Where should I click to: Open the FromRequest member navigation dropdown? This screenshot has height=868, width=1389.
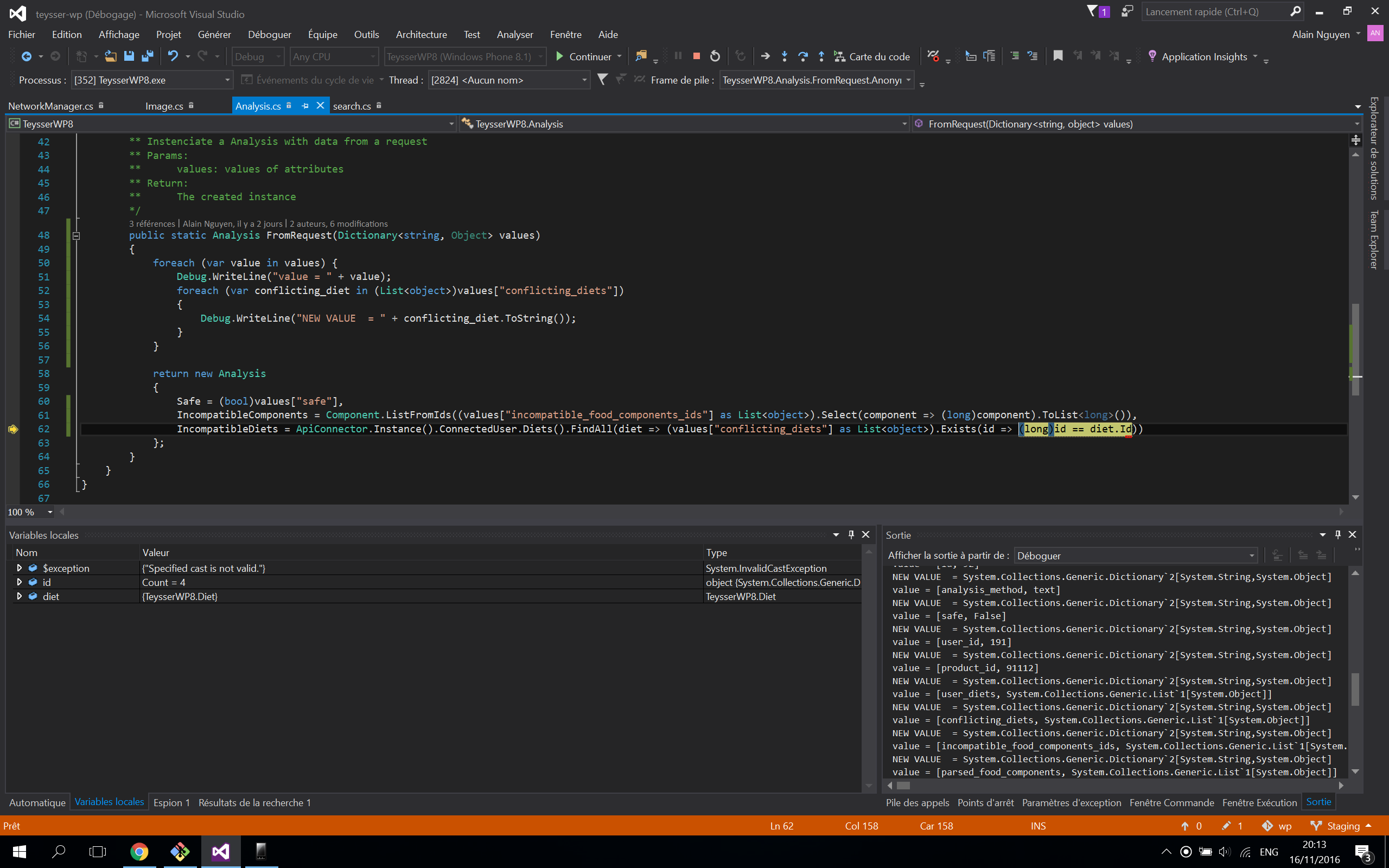tap(1137, 124)
